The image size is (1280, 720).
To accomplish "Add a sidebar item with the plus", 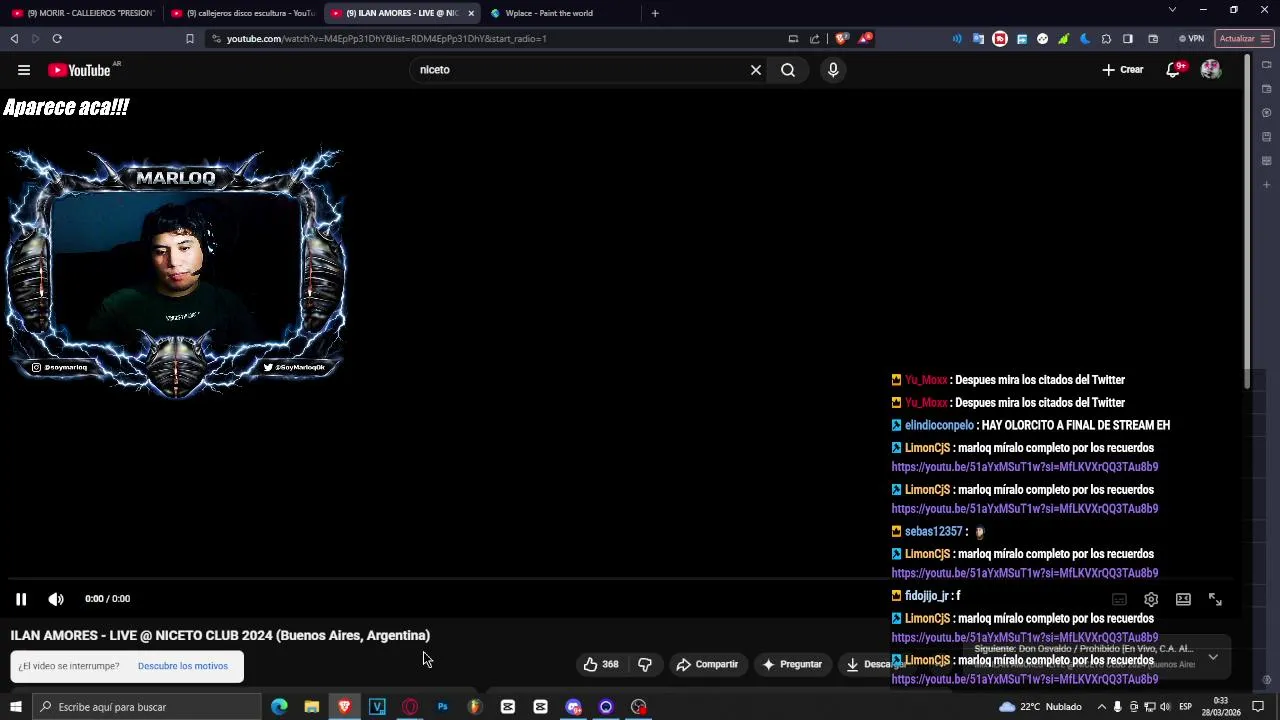I will pyautogui.click(x=1266, y=185).
